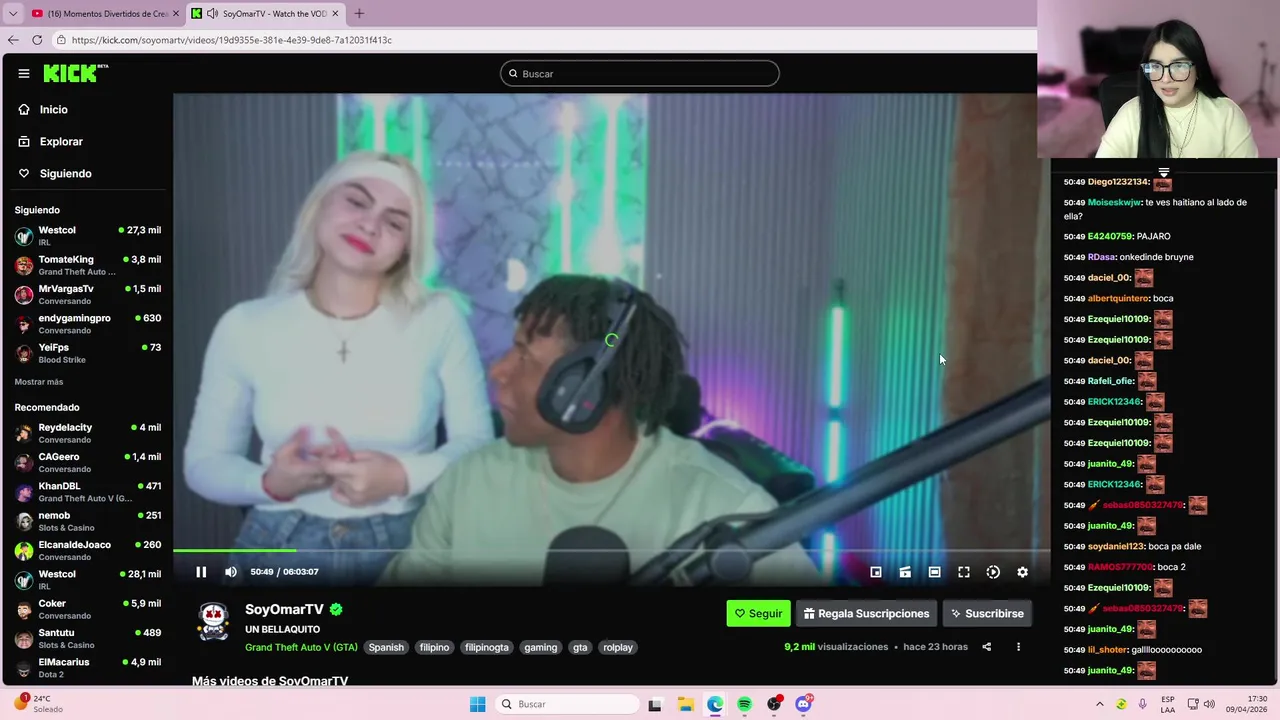This screenshot has height=720, width=1280.
Task: Click Regala Suscripciones button
Action: pyautogui.click(x=866, y=613)
